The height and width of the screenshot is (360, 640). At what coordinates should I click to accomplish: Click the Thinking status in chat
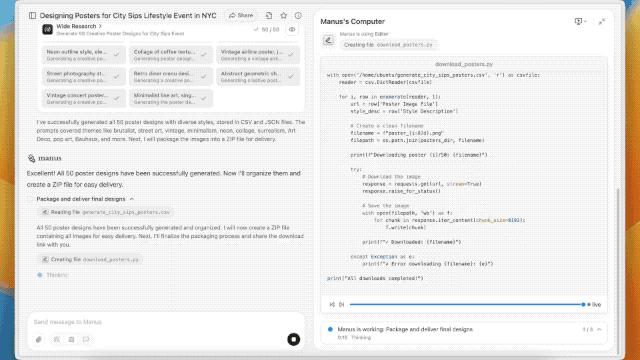[x=57, y=275]
